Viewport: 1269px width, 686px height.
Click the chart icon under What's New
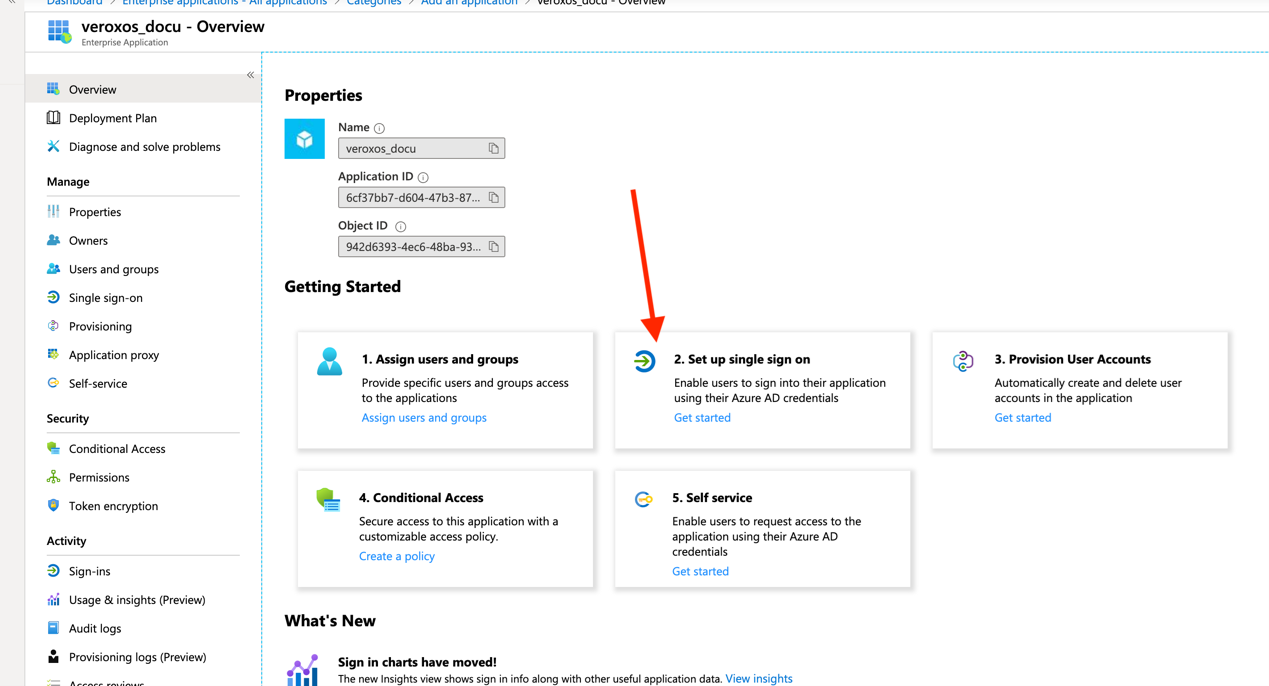pyautogui.click(x=303, y=670)
